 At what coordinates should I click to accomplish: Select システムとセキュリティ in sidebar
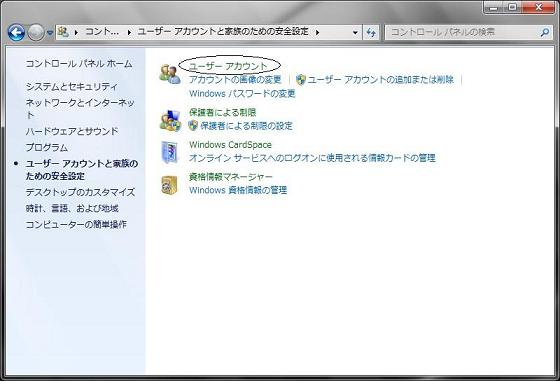click(x=71, y=86)
